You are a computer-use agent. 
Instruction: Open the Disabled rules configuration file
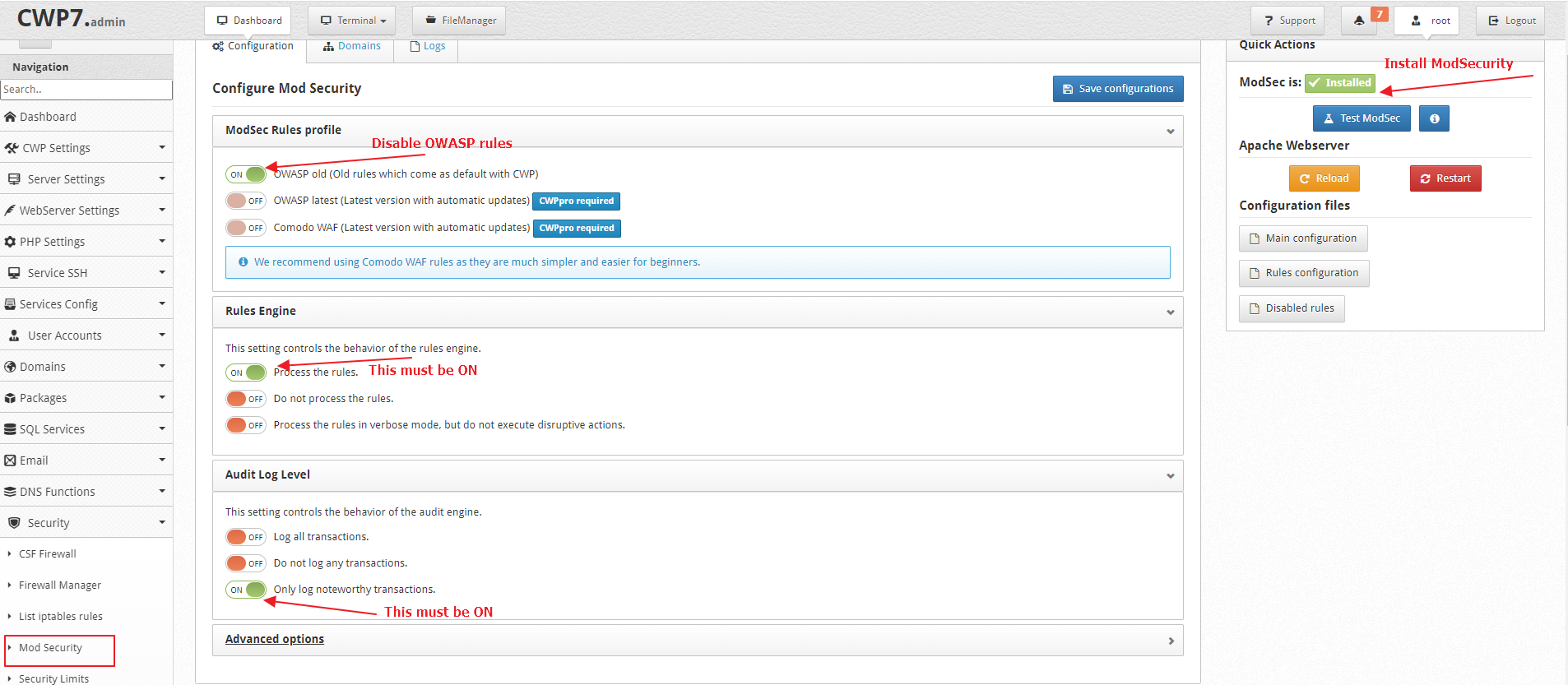[1292, 308]
